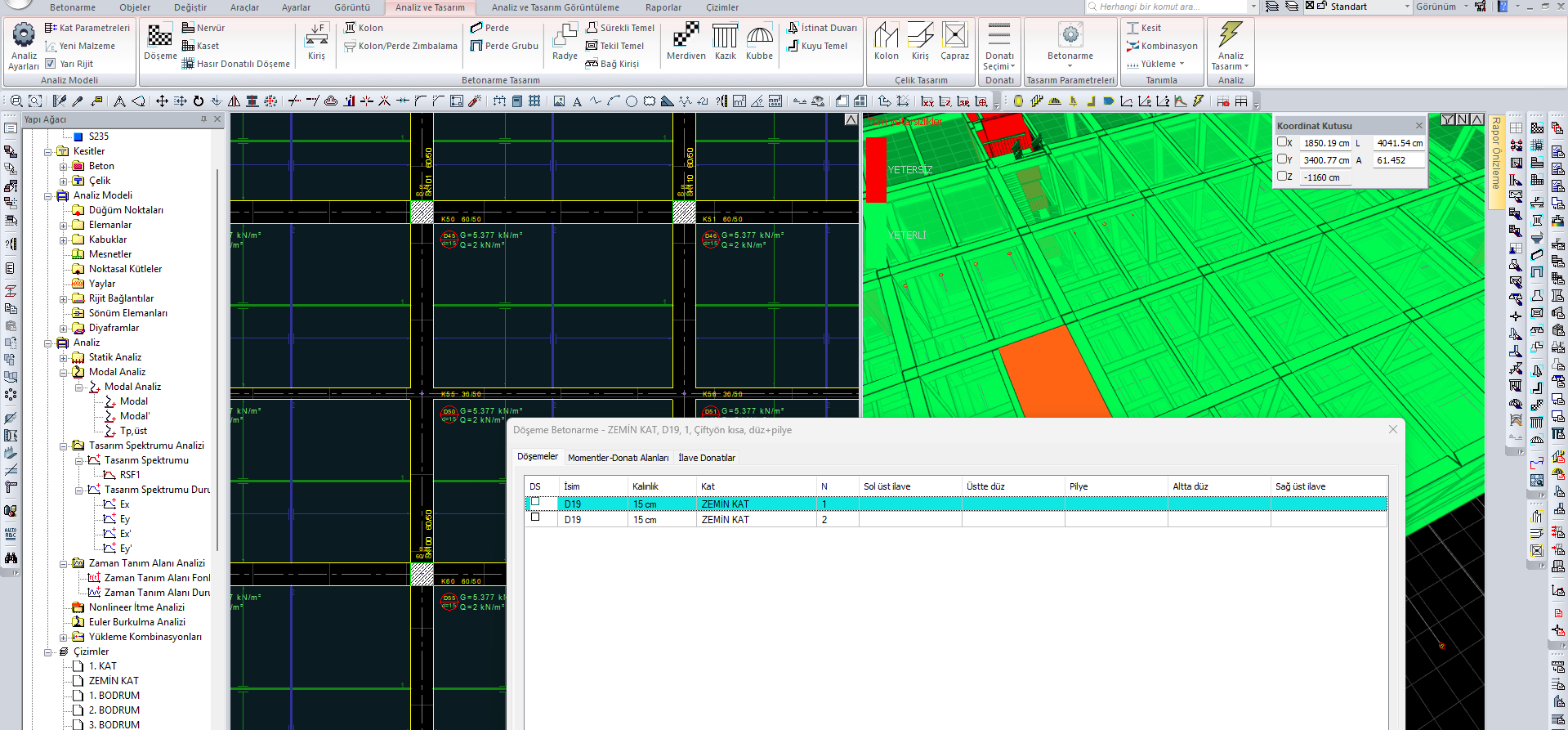Click the Hasır Donatılı Döşeme button
The width and height of the screenshot is (1568, 730).
tap(235, 64)
